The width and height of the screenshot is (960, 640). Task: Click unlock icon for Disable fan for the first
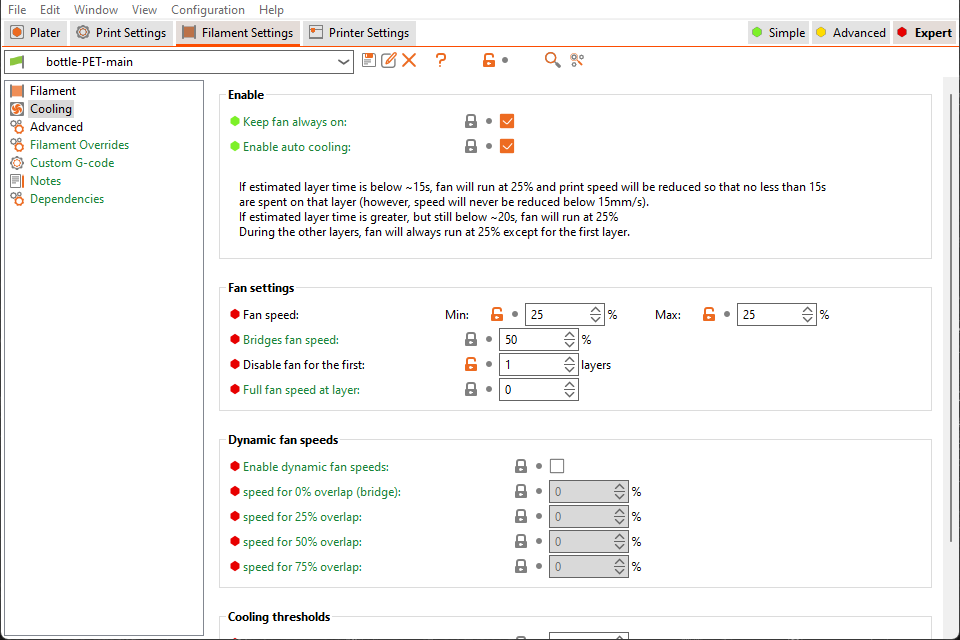coord(471,364)
